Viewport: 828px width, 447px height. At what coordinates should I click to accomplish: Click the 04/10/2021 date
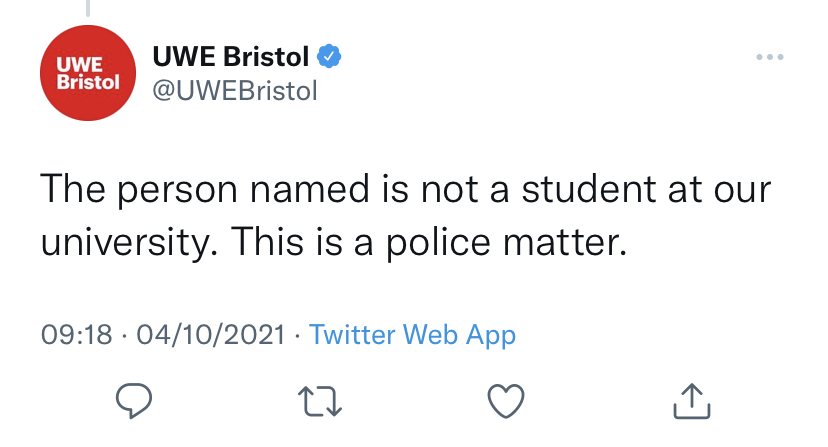211,335
